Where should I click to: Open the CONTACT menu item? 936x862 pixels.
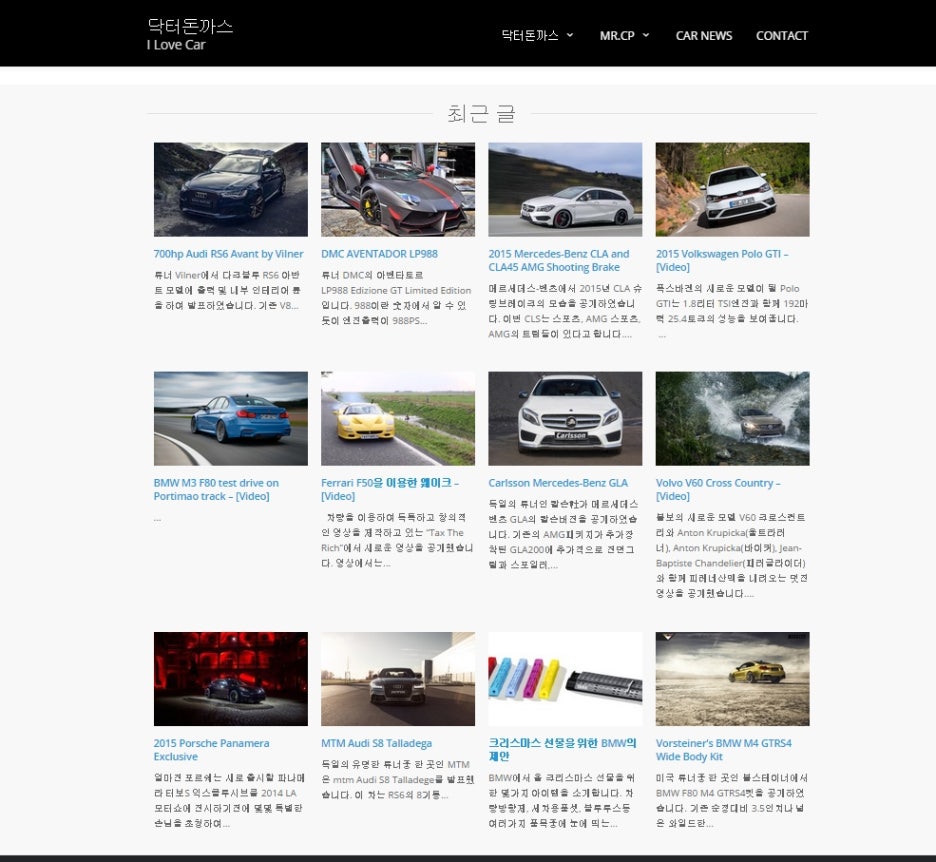click(x=781, y=36)
